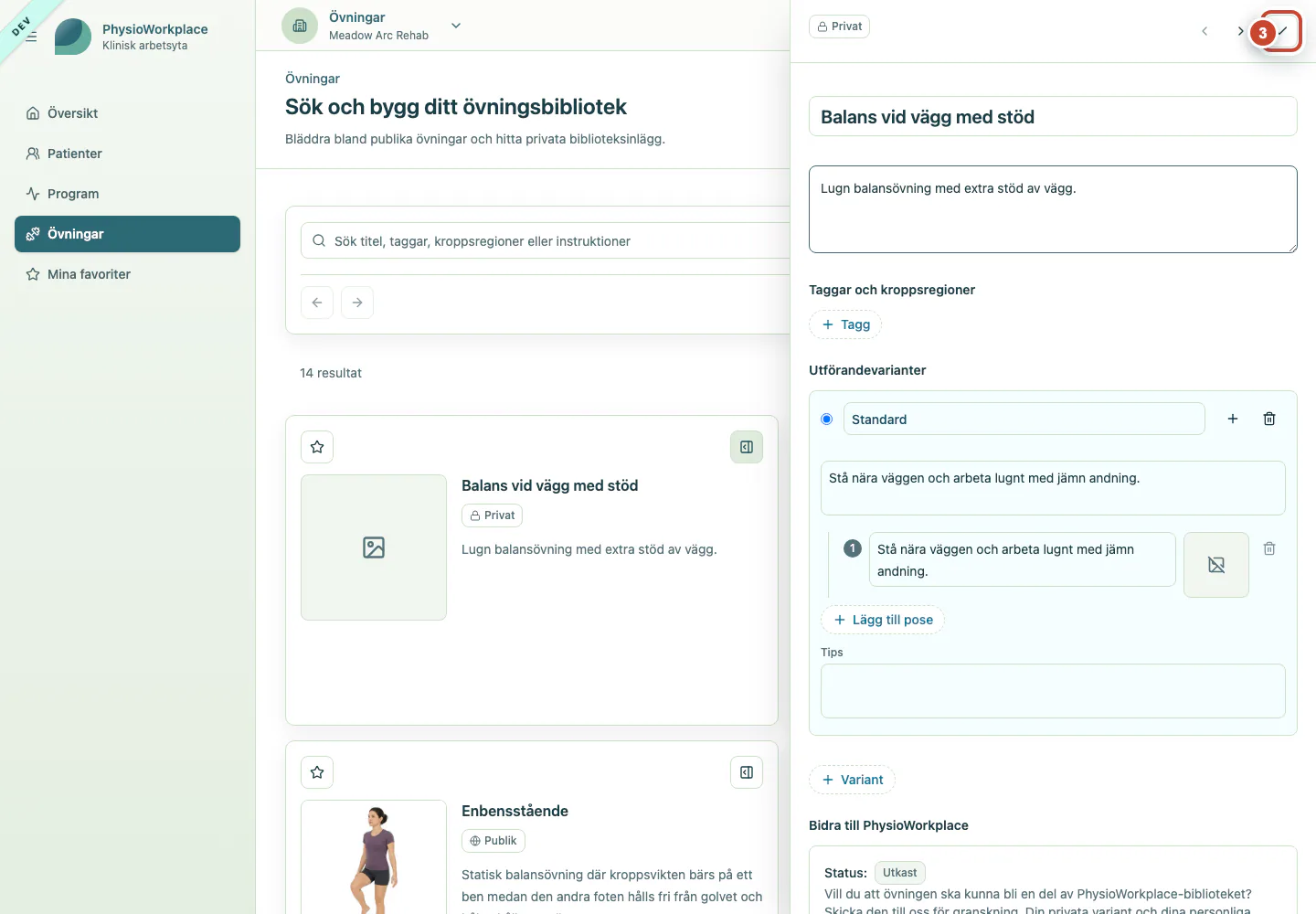1316x914 pixels.
Task: Toggle the sidebar hamburger menu icon
Action: click(31, 37)
